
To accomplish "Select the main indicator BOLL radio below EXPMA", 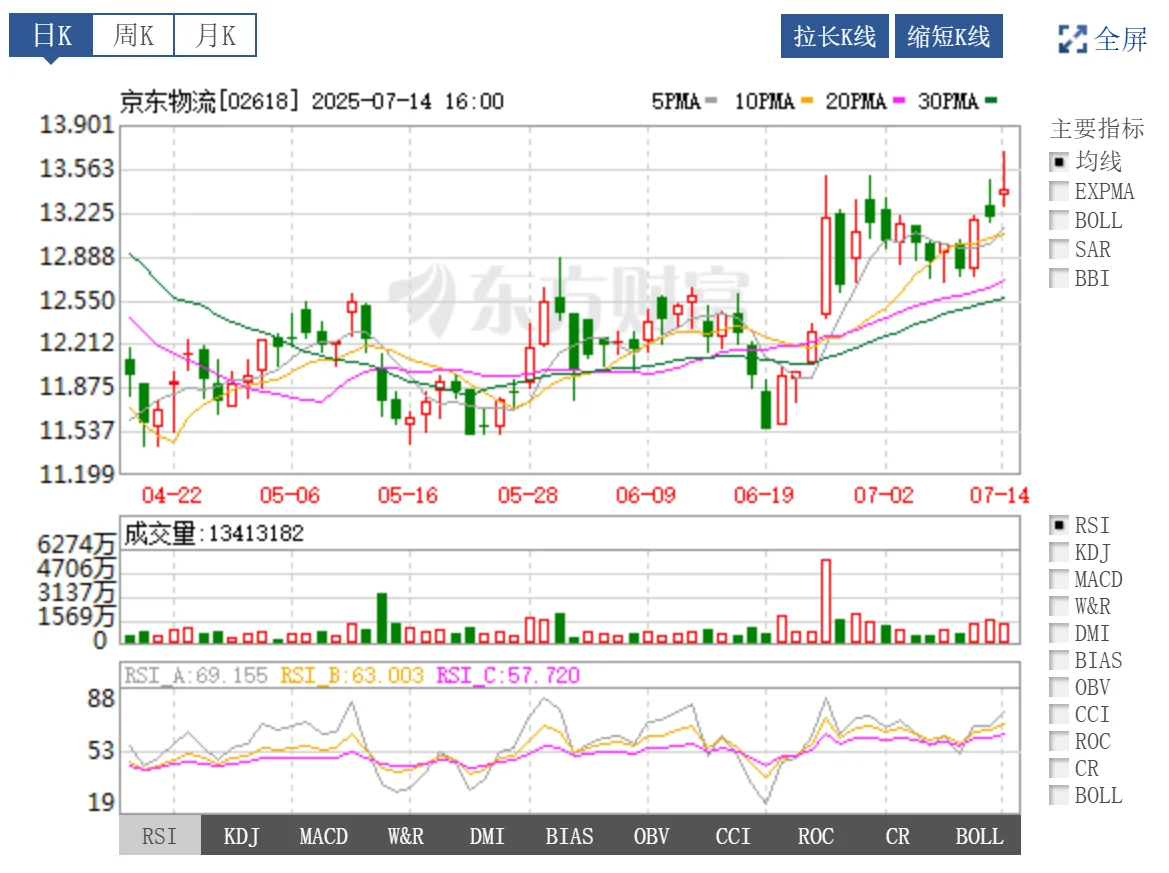I will 1059,220.
